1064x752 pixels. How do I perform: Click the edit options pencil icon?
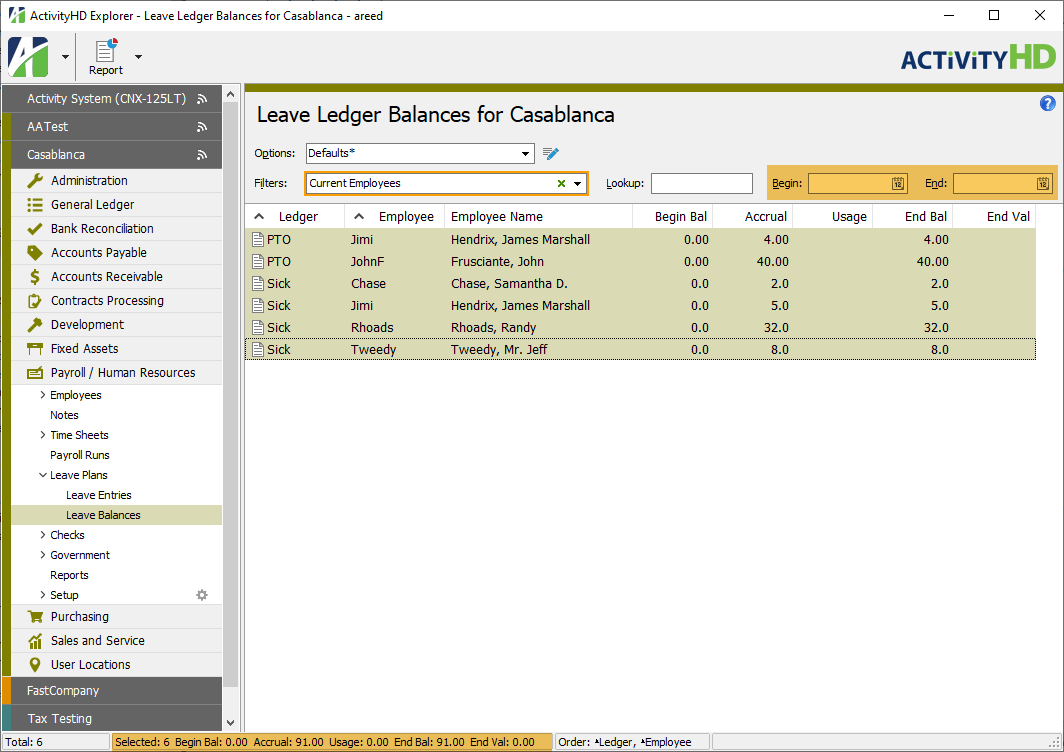551,153
